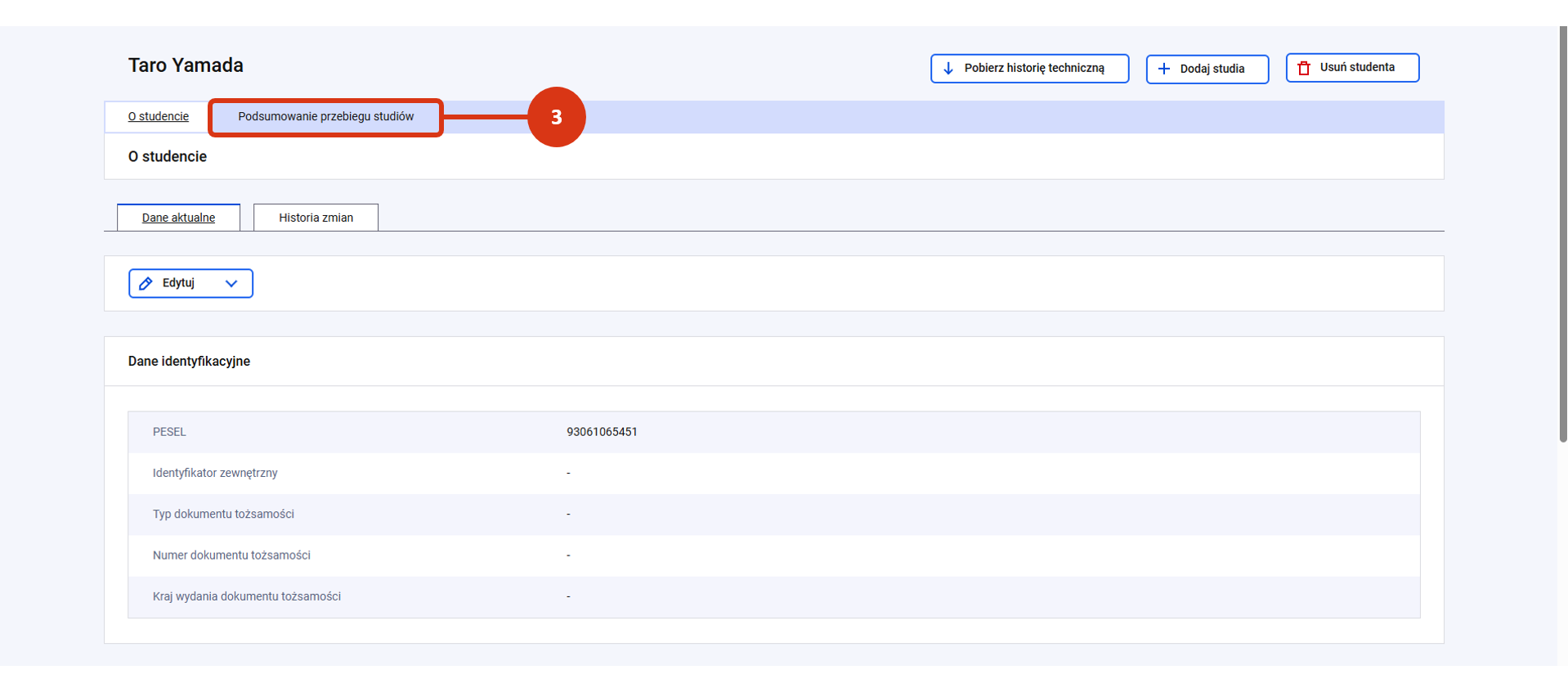This screenshot has height=688, width=1568.
Task: Click the Identyfikator zewnętrzny label
Action: pos(215,473)
